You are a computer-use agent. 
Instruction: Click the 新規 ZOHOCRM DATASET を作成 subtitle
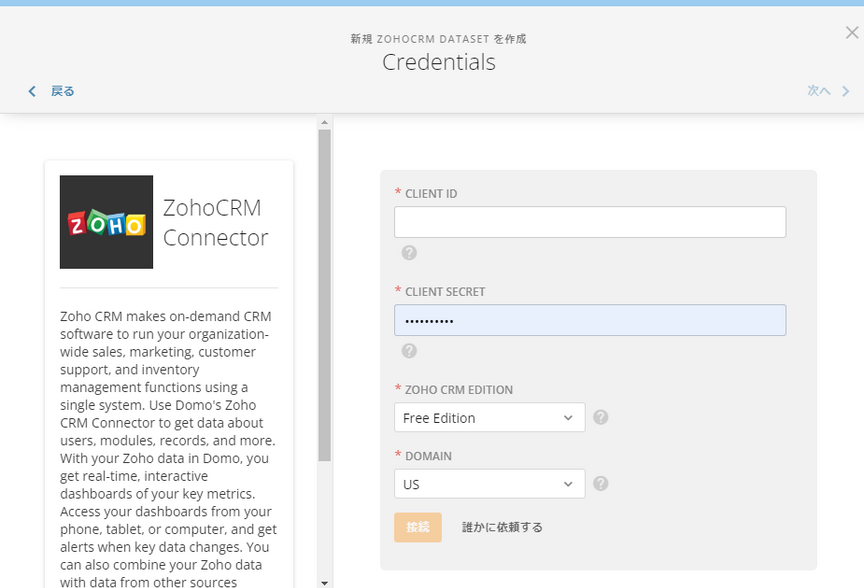click(439, 39)
